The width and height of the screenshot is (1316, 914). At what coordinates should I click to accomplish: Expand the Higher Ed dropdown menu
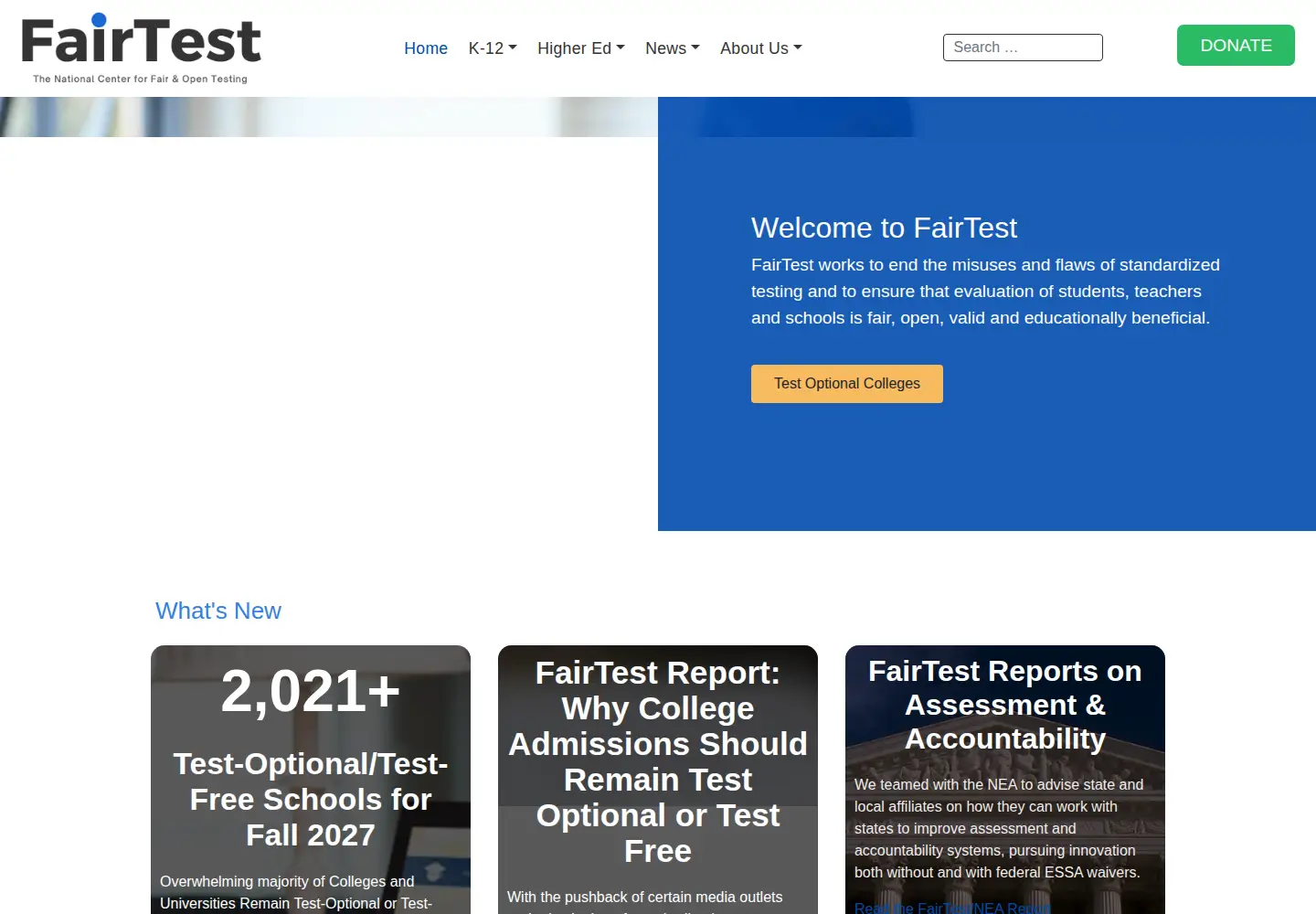(x=581, y=48)
